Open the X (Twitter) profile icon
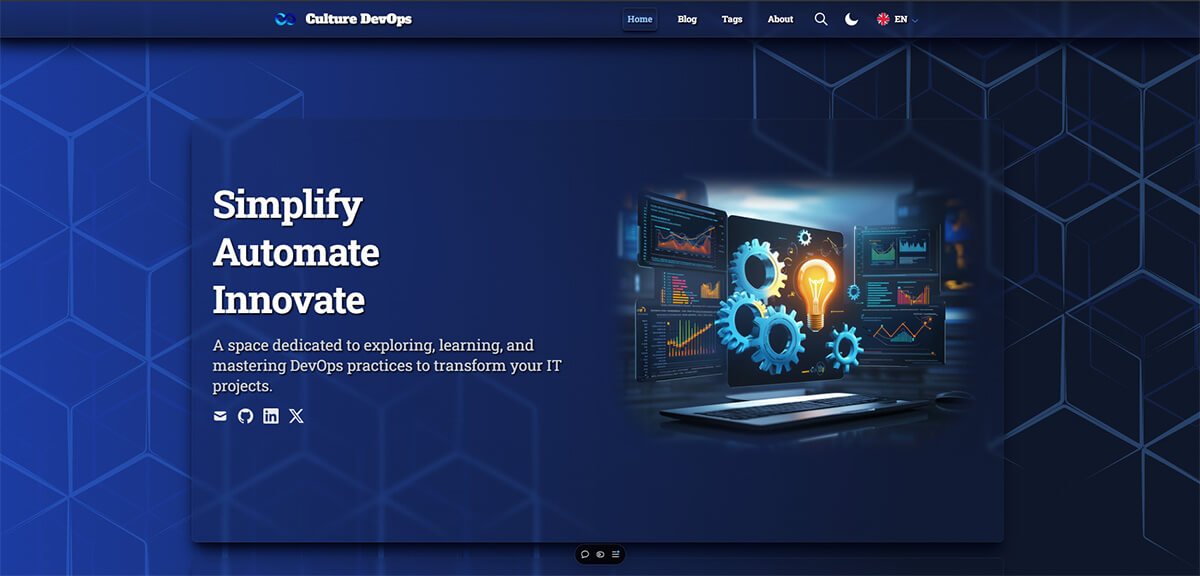Image resolution: width=1200 pixels, height=576 pixels. (x=296, y=416)
